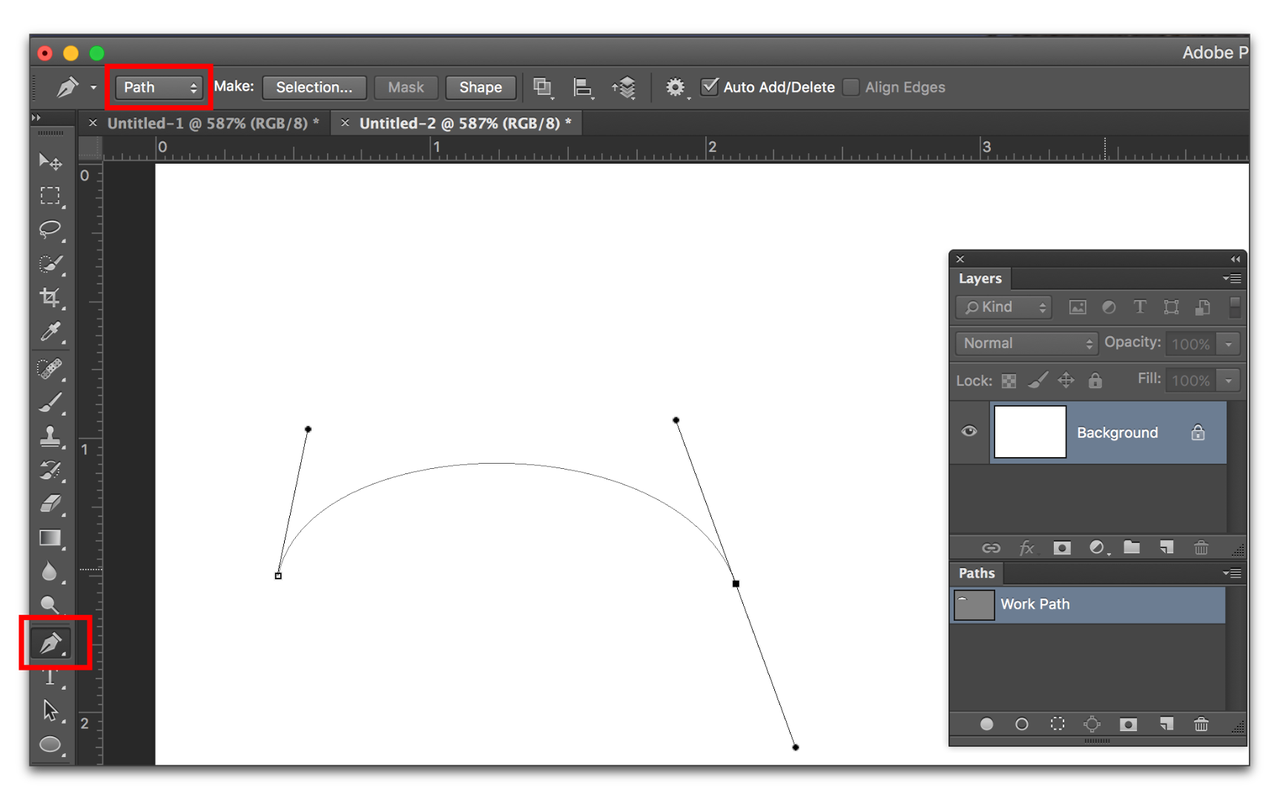Screen dimensions: 1280x800
Task: Click the Selection... button
Action: (x=314, y=87)
